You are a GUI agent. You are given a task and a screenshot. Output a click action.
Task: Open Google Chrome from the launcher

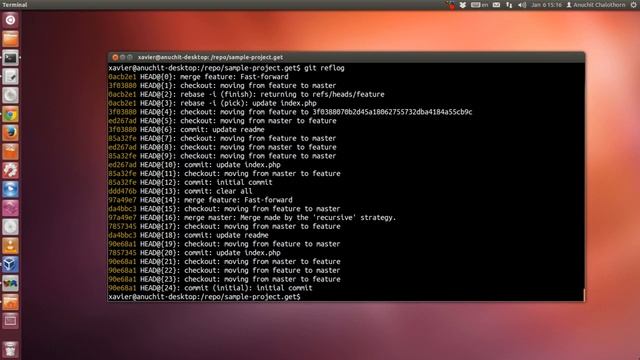coord(11,115)
